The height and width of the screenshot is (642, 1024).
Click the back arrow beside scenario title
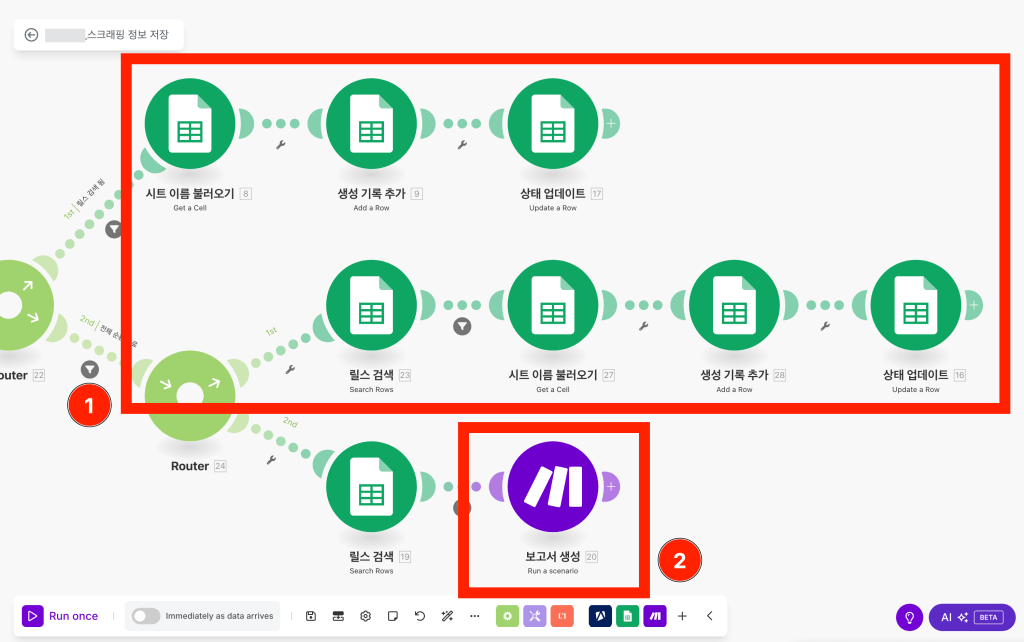pyautogui.click(x=31, y=35)
